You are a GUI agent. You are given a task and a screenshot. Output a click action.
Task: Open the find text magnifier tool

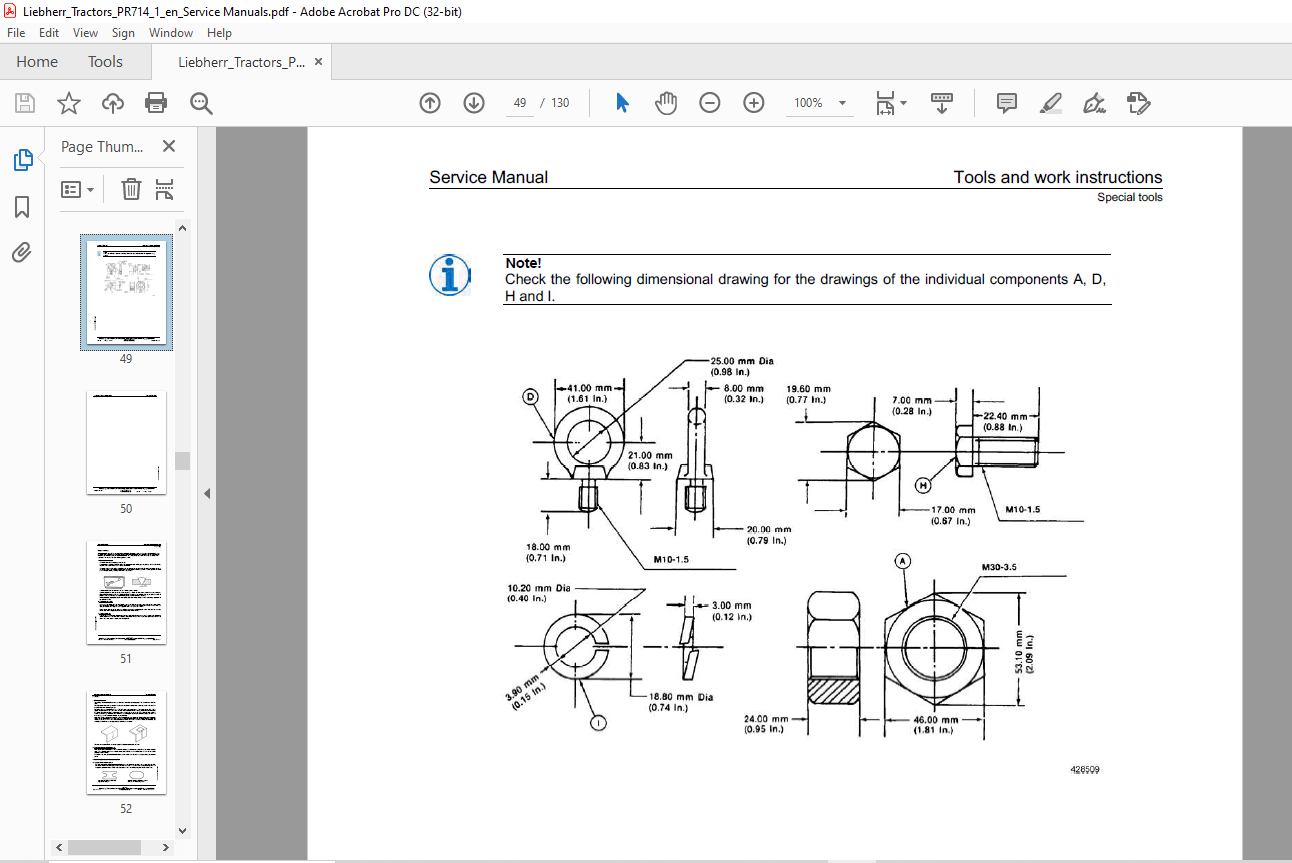pyautogui.click(x=201, y=103)
